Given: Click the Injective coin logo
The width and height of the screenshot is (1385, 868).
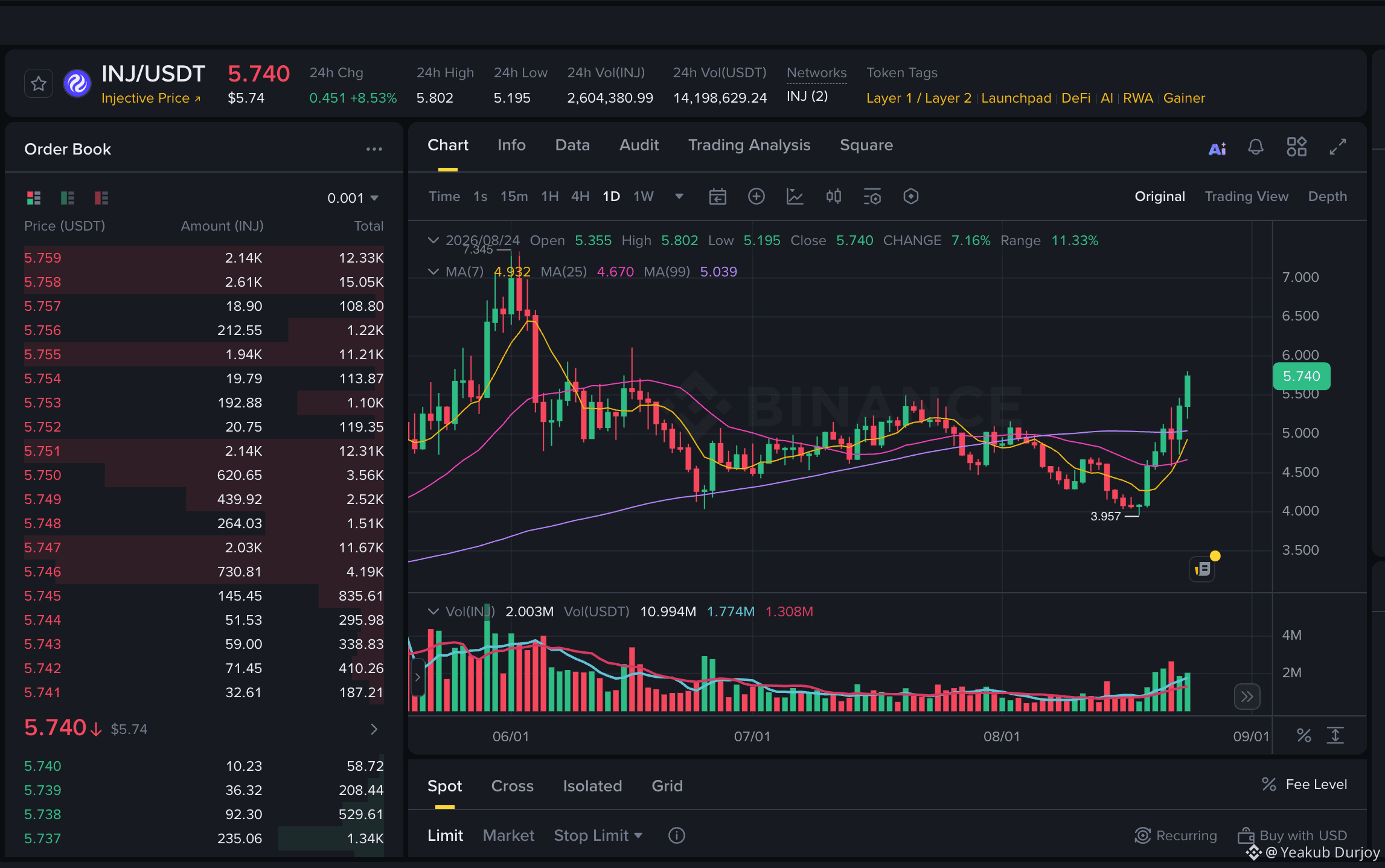Looking at the screenshot, I should click(77, 84).
